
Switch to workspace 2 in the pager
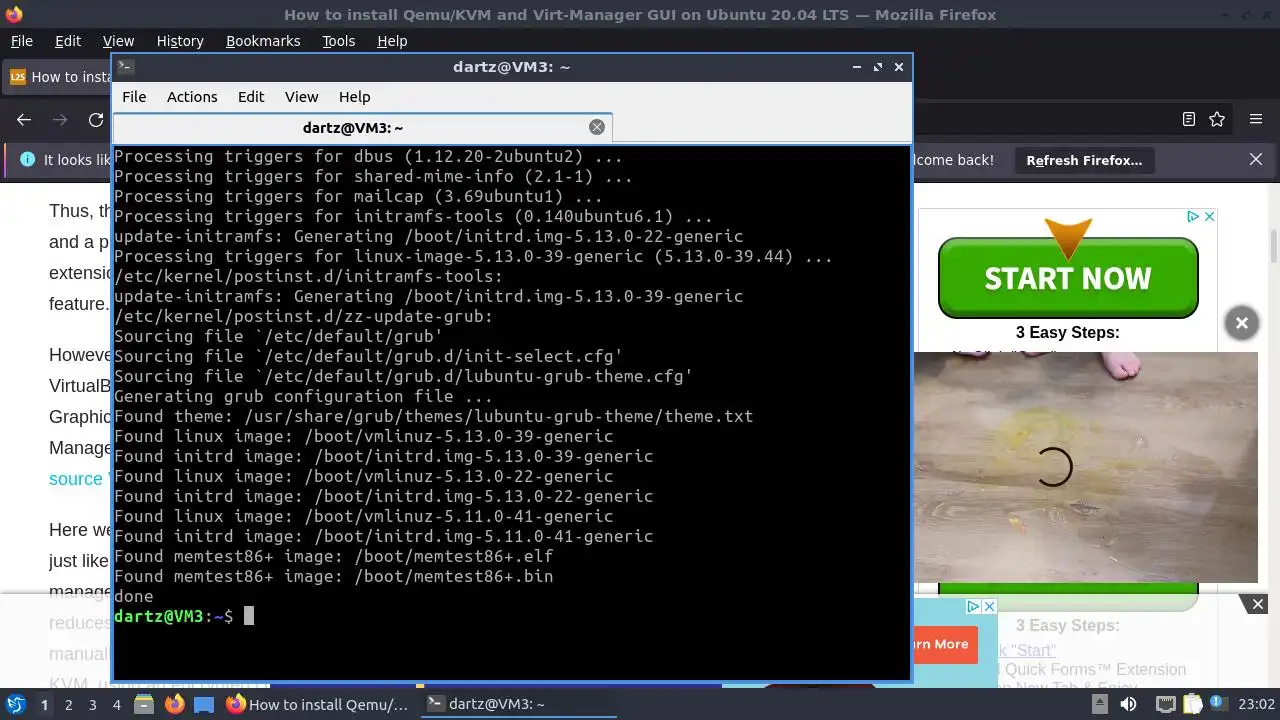click(68, 704)
